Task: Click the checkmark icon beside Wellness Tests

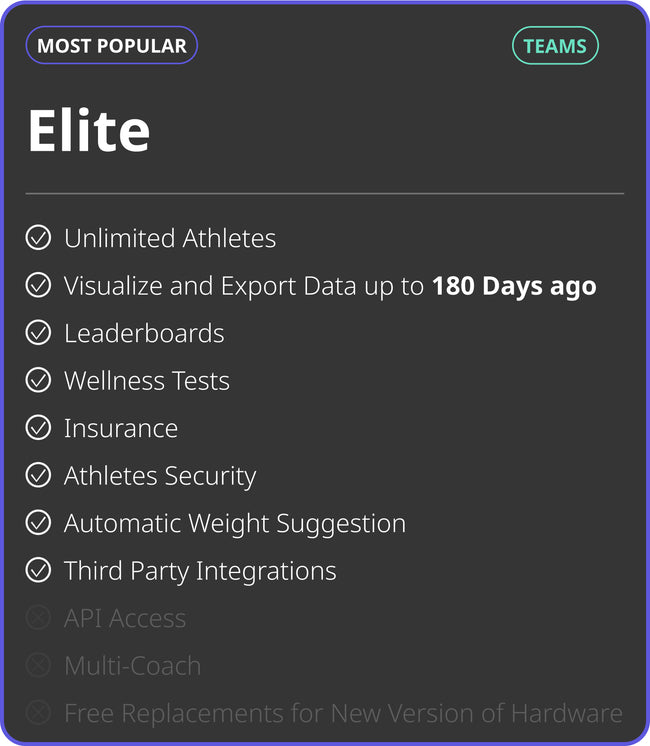Action: coord(38,381)
